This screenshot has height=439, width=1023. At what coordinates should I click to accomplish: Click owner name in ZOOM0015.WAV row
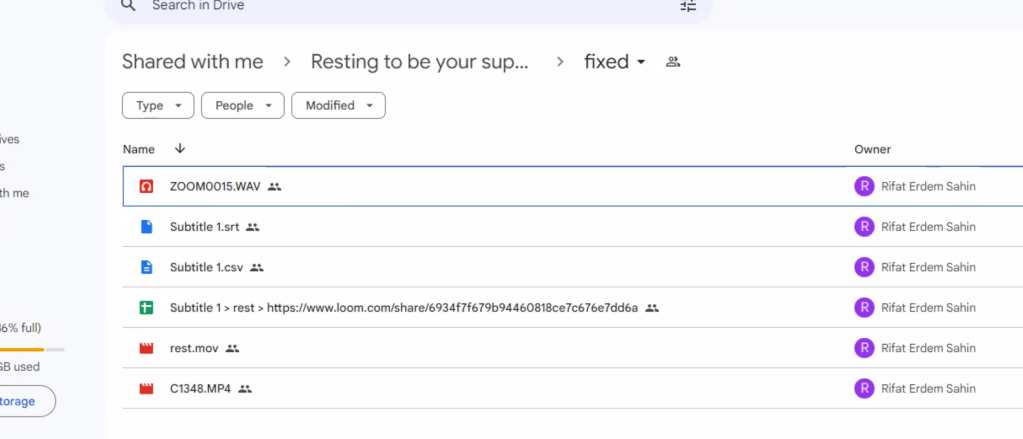point(928,187)
